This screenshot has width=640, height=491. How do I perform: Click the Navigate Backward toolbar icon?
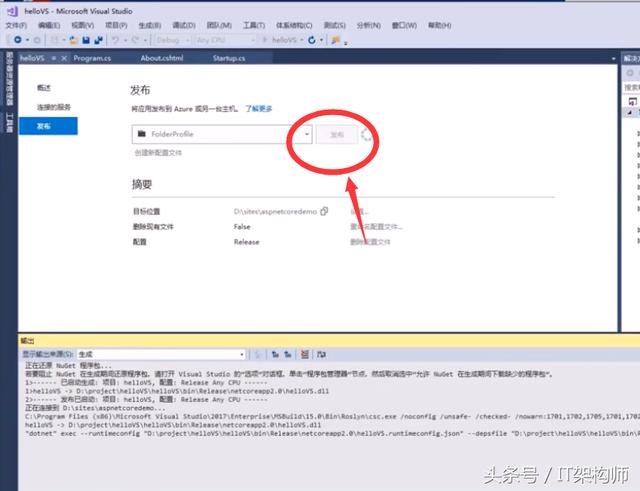point(18,40)
